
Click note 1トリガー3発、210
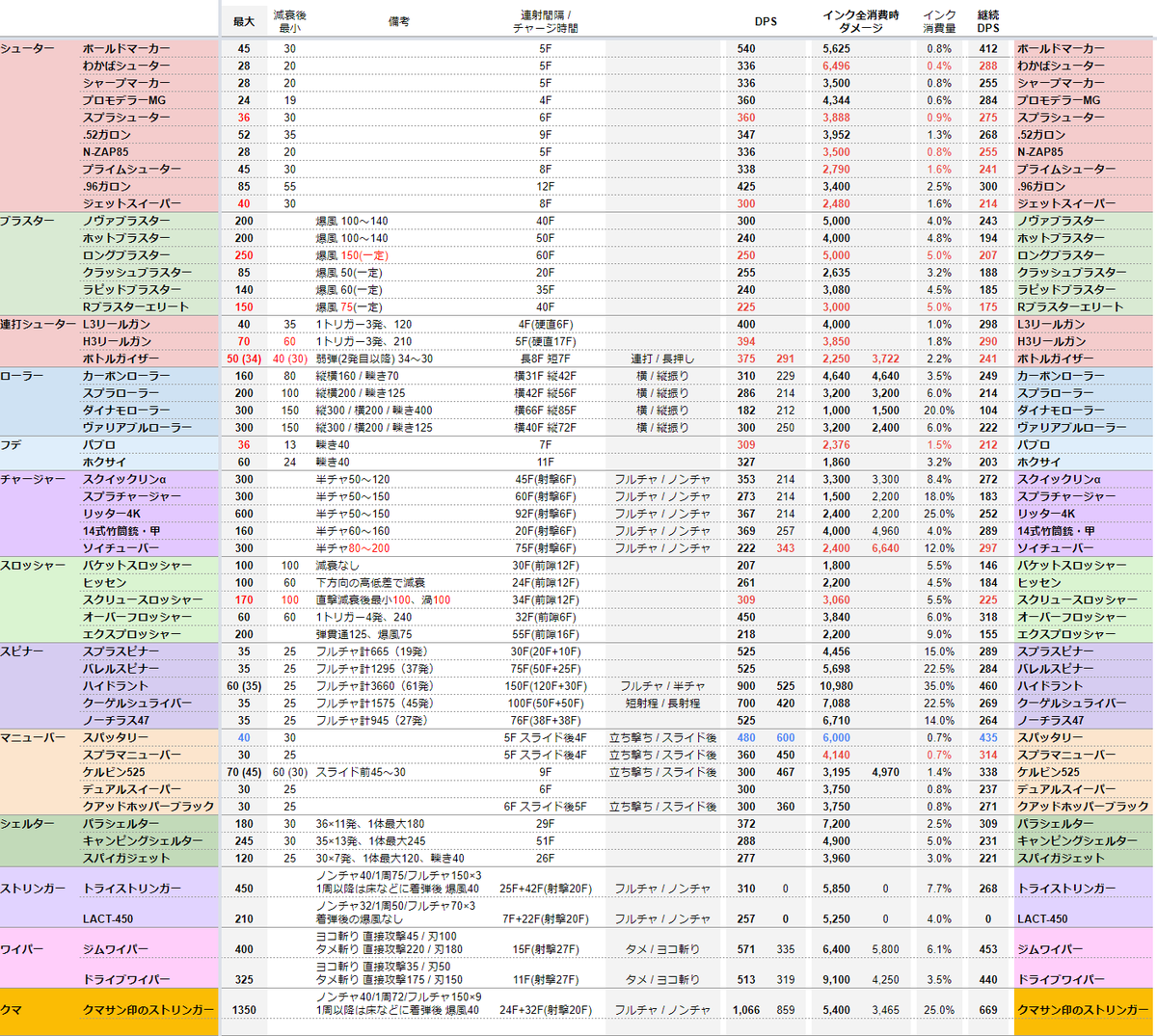pos(364,341)
